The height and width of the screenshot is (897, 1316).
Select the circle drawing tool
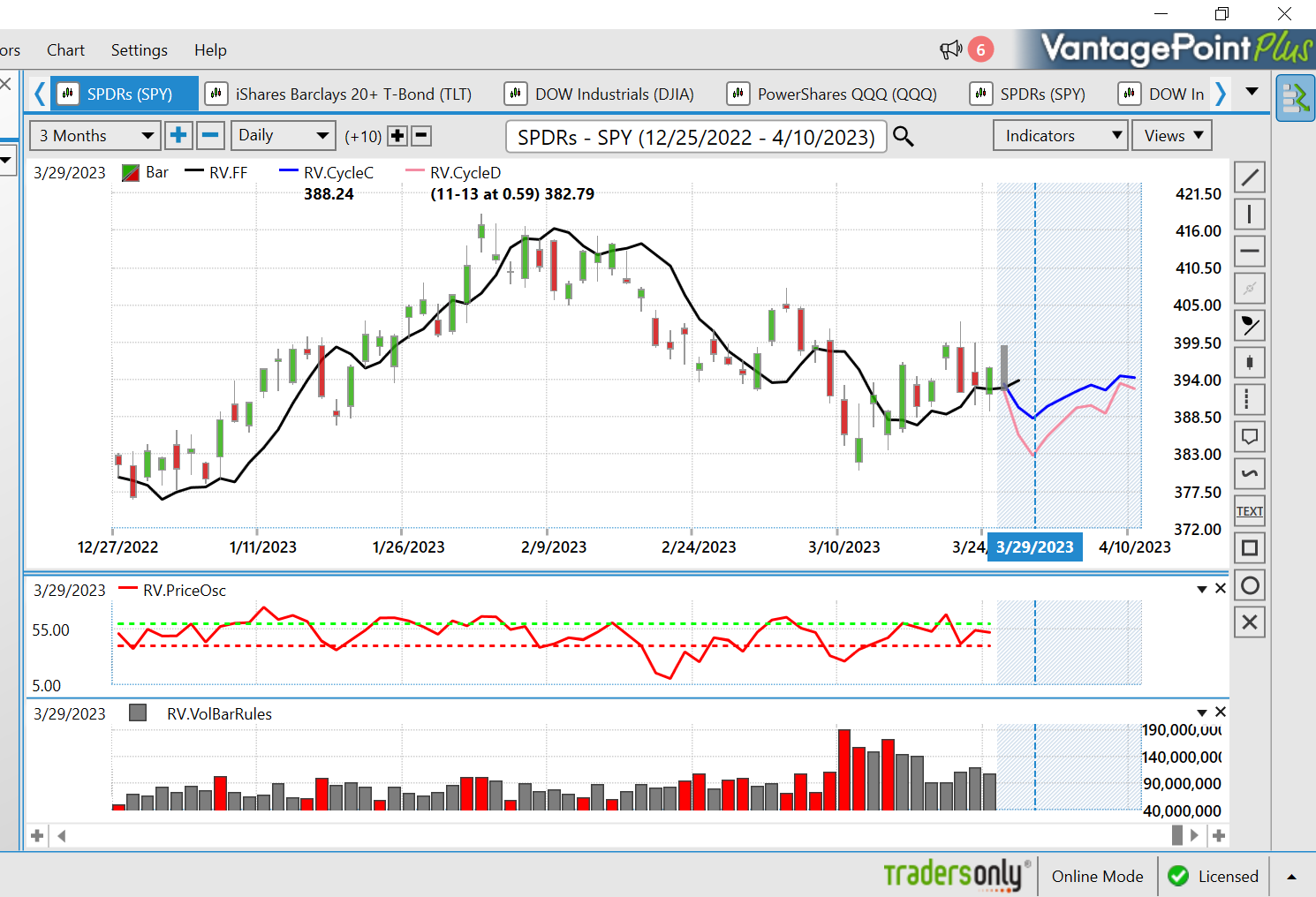(1249, 585)
